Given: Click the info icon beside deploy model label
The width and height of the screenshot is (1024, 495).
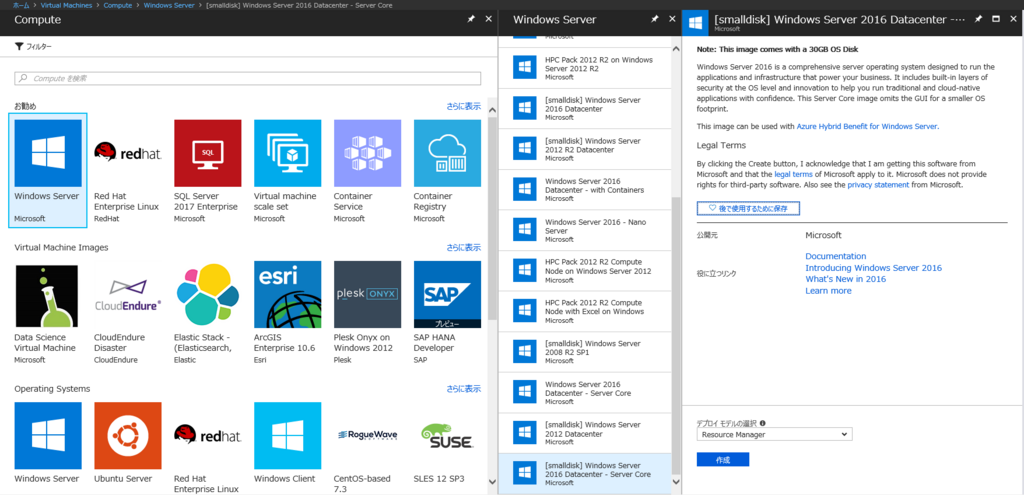Looking at the screenshot, I should tap(763, 423).
